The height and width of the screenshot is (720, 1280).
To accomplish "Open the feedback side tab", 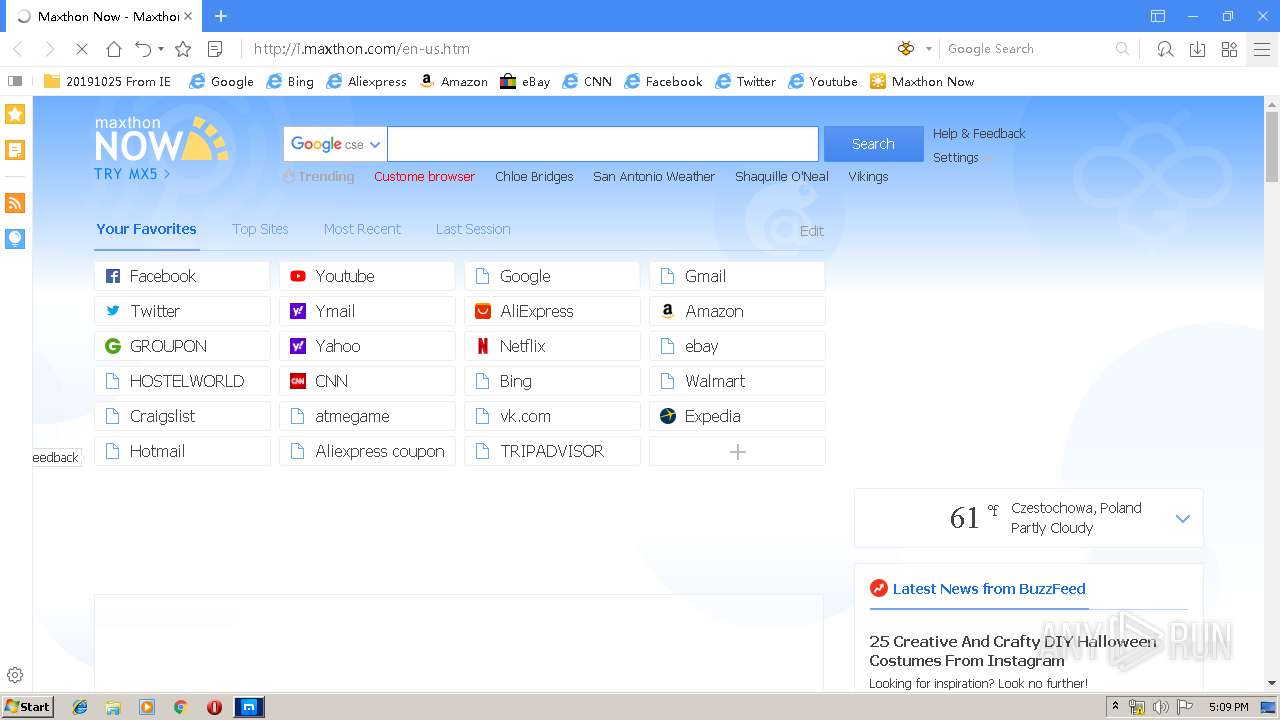I will click(56, 457).
